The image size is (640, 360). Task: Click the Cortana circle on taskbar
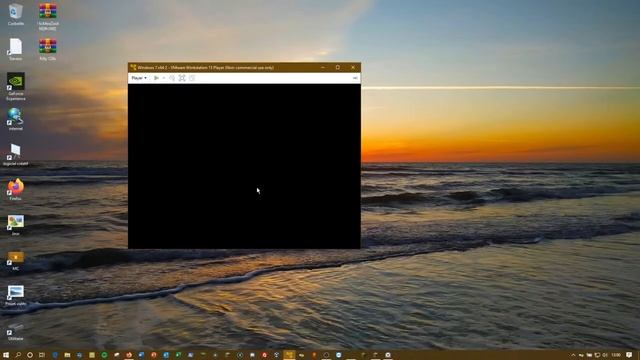point(30,355)
